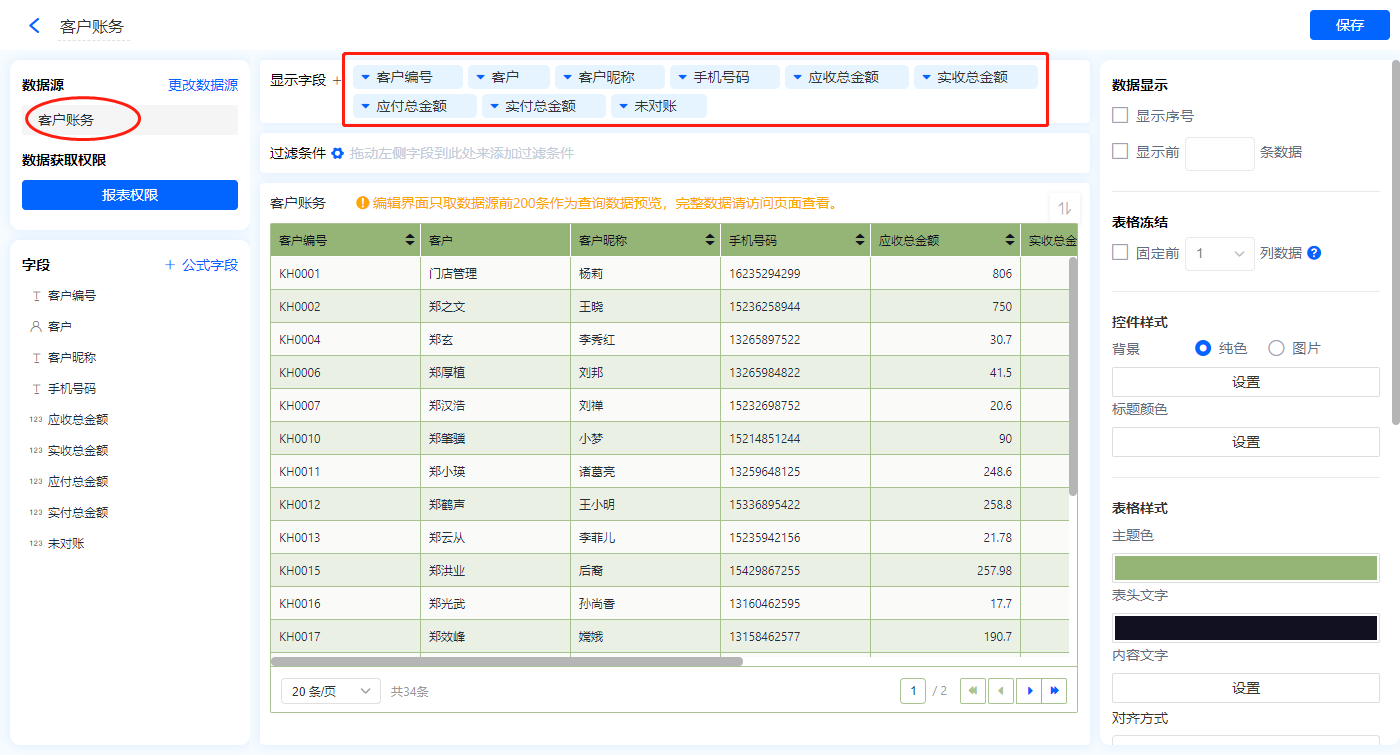Image resolution: width=1400 pixels, height=755 pixels.
Task: Jump to first page of table
Action: (972, 691)
